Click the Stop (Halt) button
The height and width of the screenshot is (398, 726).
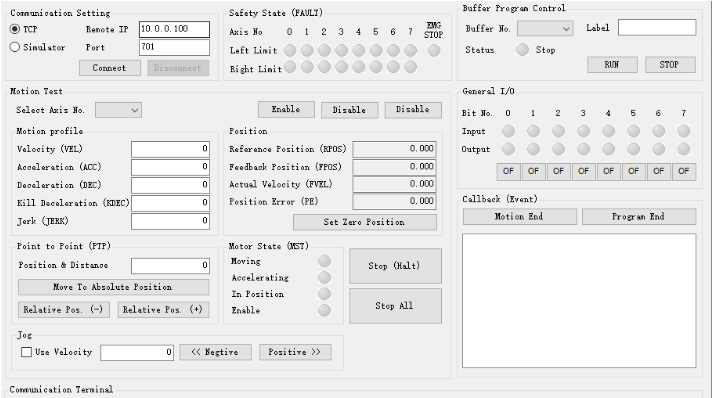click(395, 266)
